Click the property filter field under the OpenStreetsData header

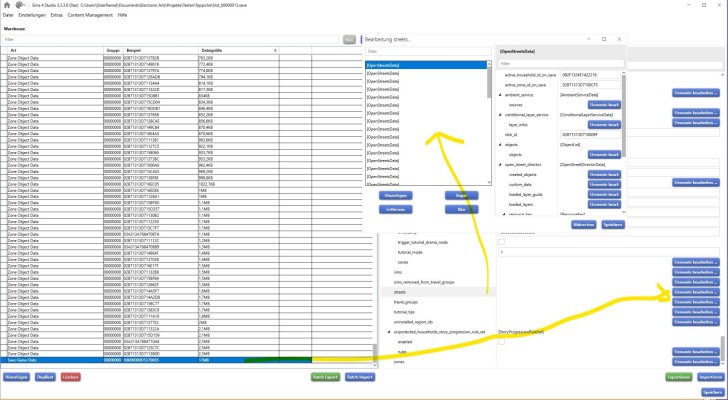561,64
